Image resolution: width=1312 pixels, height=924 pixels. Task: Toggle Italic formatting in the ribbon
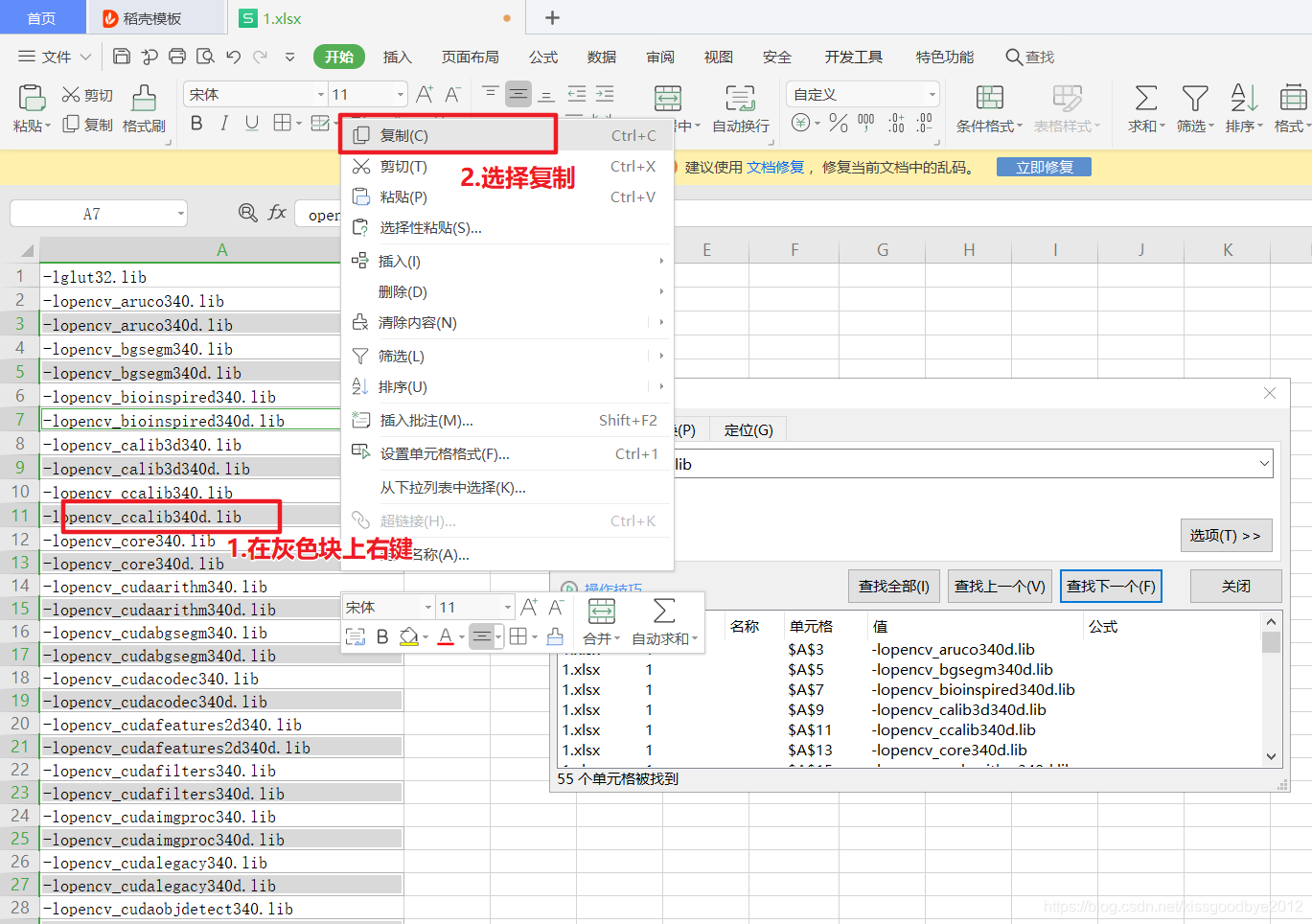tap(224, 123)
